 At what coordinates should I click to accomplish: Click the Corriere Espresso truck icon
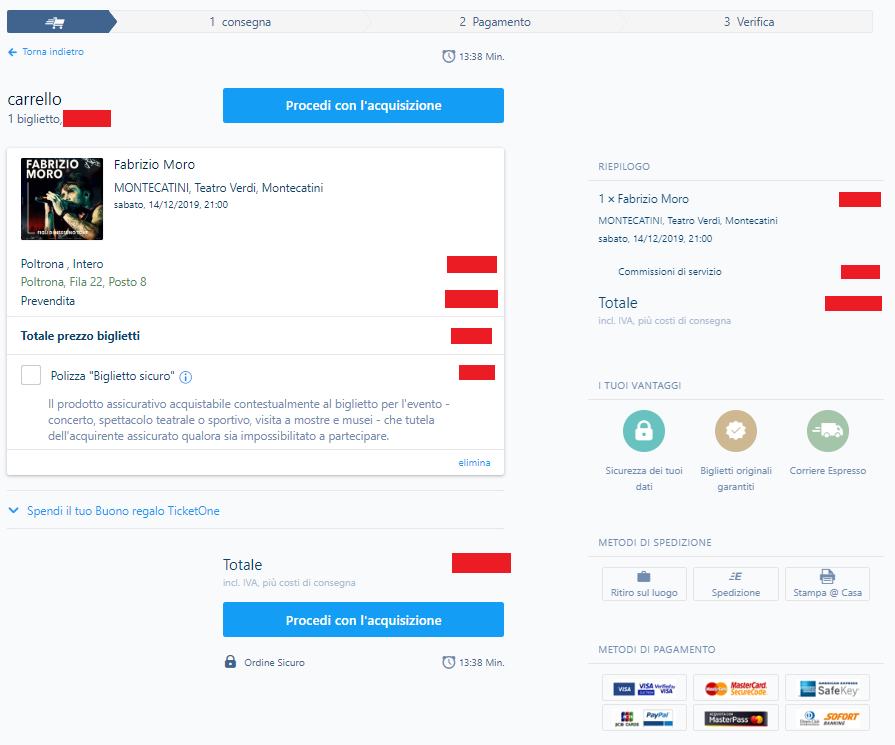coord(828,431)
